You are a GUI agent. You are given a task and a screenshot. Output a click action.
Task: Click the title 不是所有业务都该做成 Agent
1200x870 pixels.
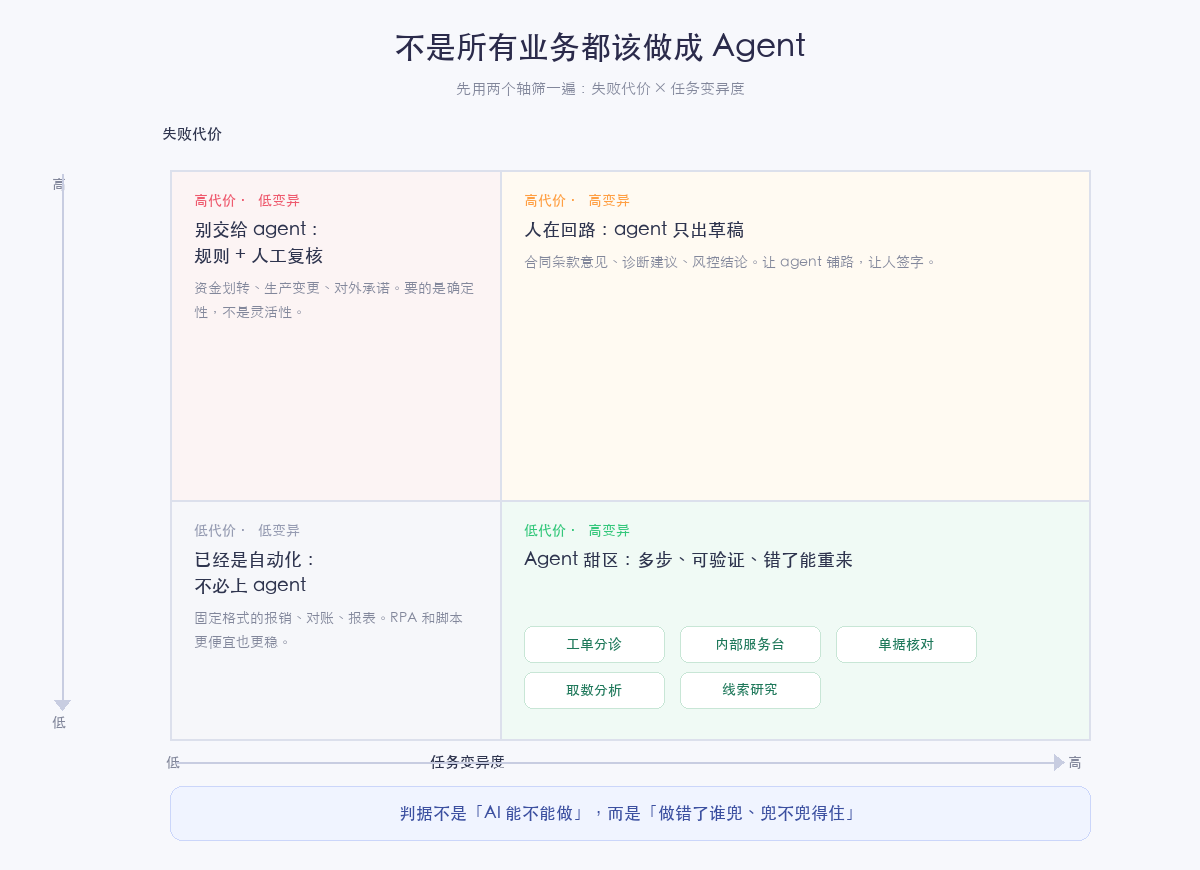(x=600, y=46)
